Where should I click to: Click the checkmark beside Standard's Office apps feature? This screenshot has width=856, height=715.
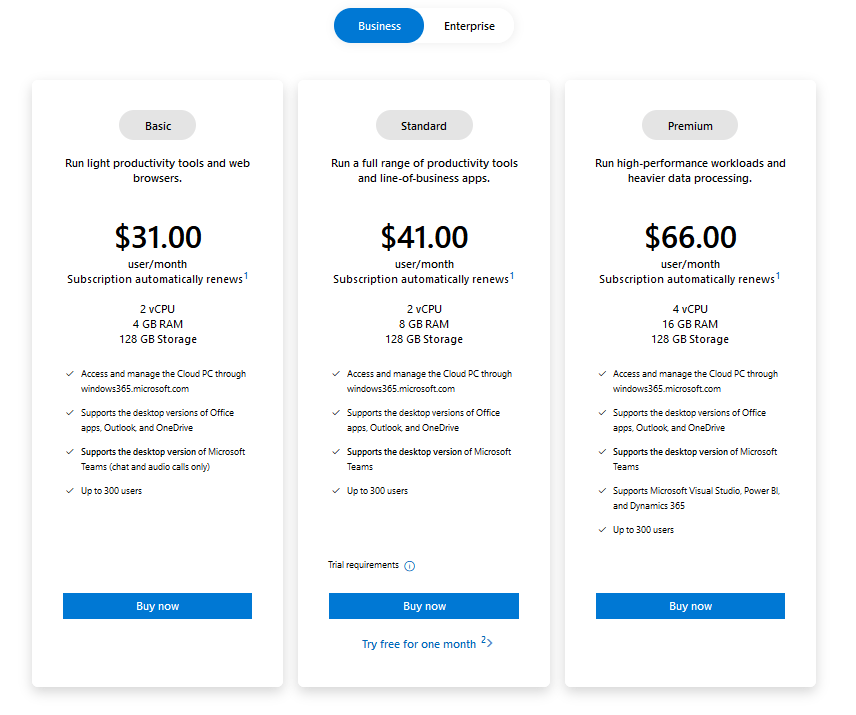[335, 413]
